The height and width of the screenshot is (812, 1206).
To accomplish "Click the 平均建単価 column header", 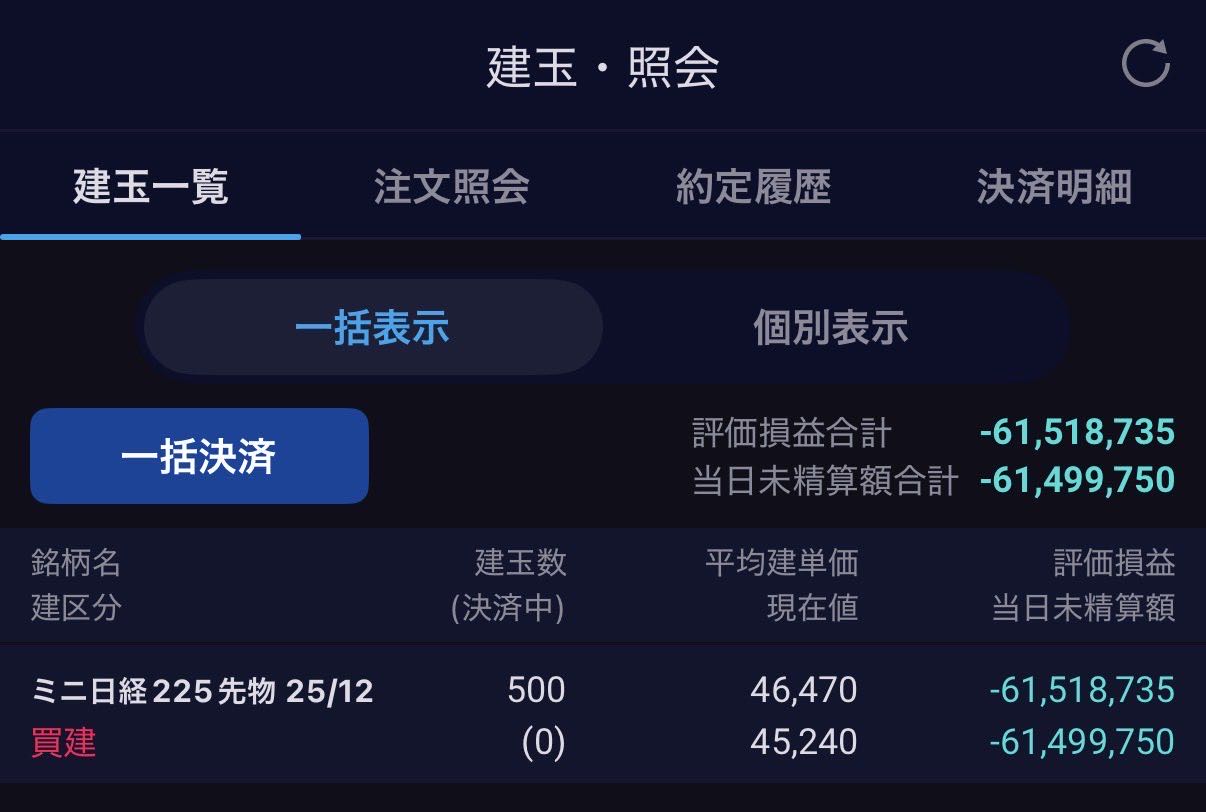I will point(781,563).
